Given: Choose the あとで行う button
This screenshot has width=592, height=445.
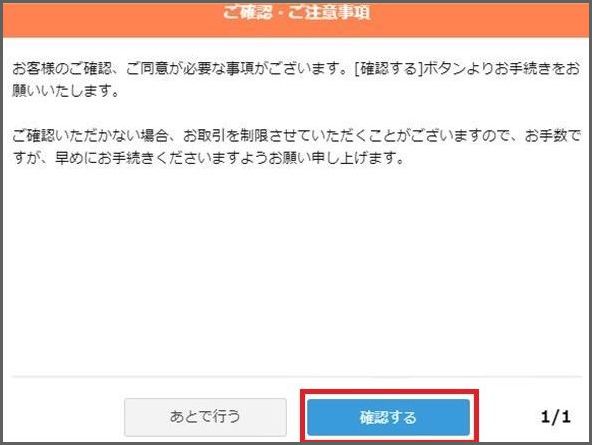Looking at the screenshot, I should 205,417.
